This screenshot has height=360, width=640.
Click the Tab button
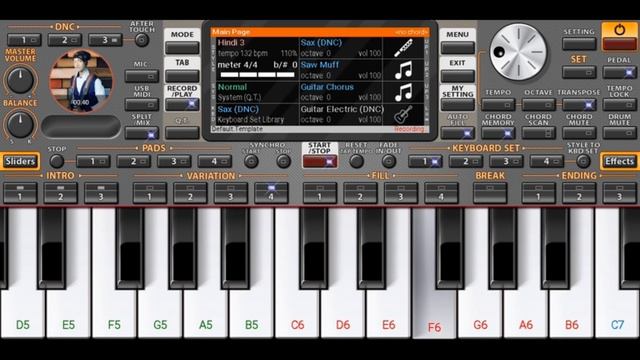pos(182,76)
